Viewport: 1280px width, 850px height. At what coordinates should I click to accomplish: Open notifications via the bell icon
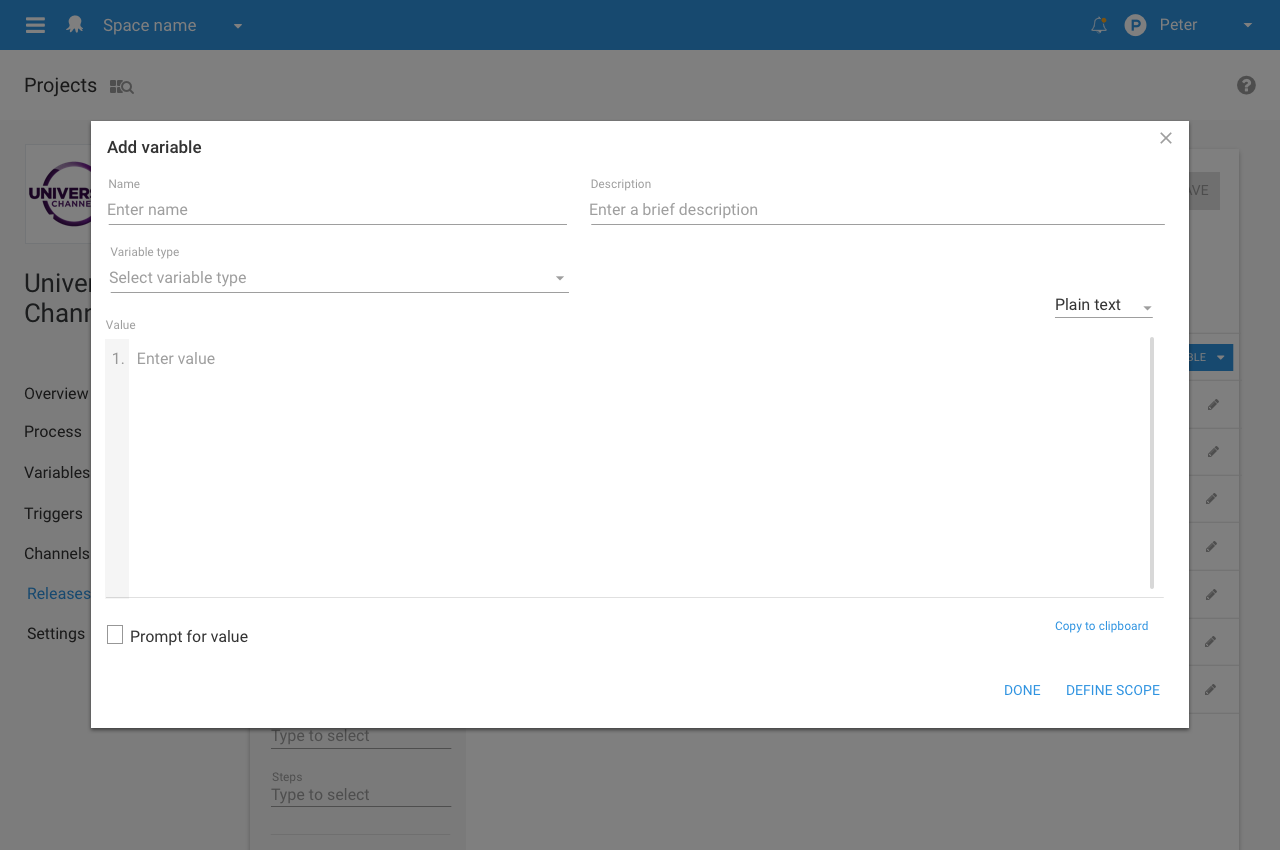(x=1098, y=25)
